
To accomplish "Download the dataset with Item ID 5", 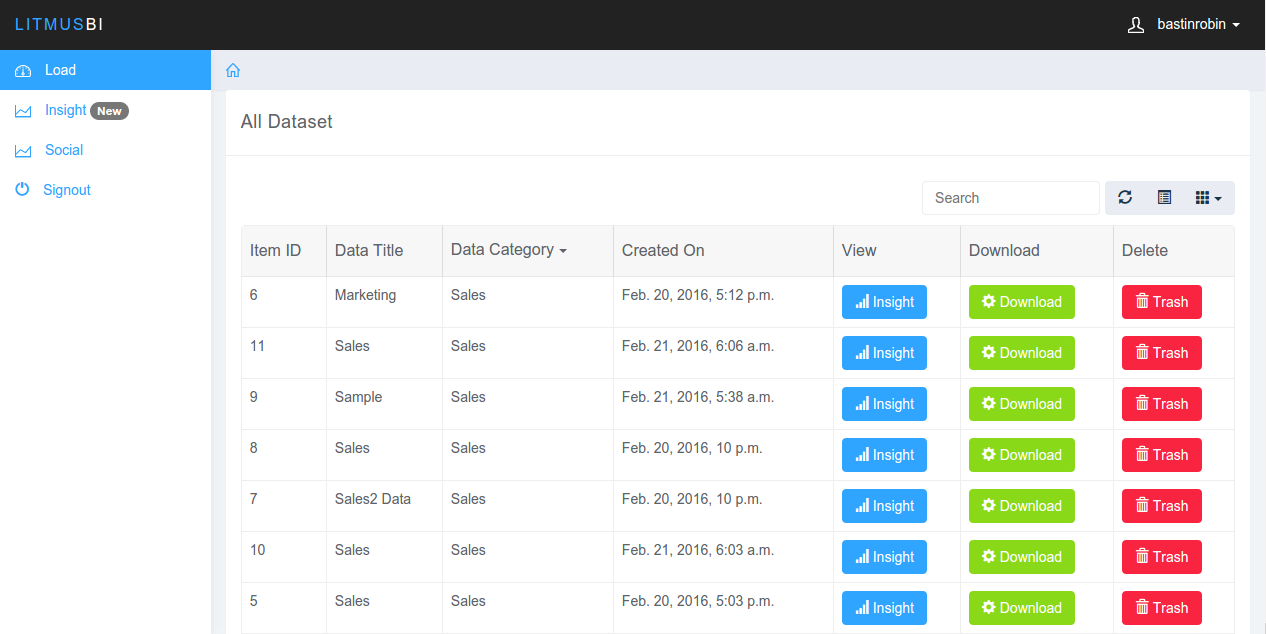I will [1021, 608].
